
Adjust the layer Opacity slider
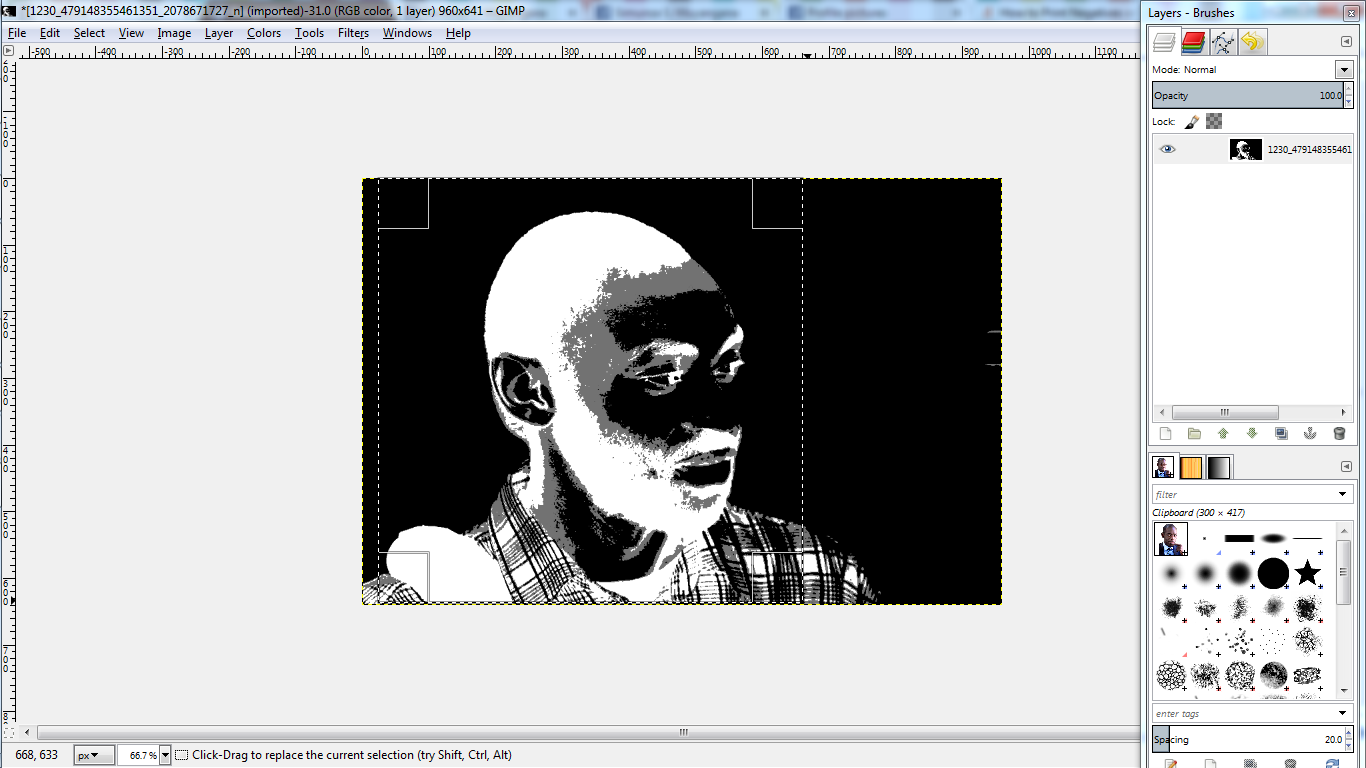(1248, 95)
